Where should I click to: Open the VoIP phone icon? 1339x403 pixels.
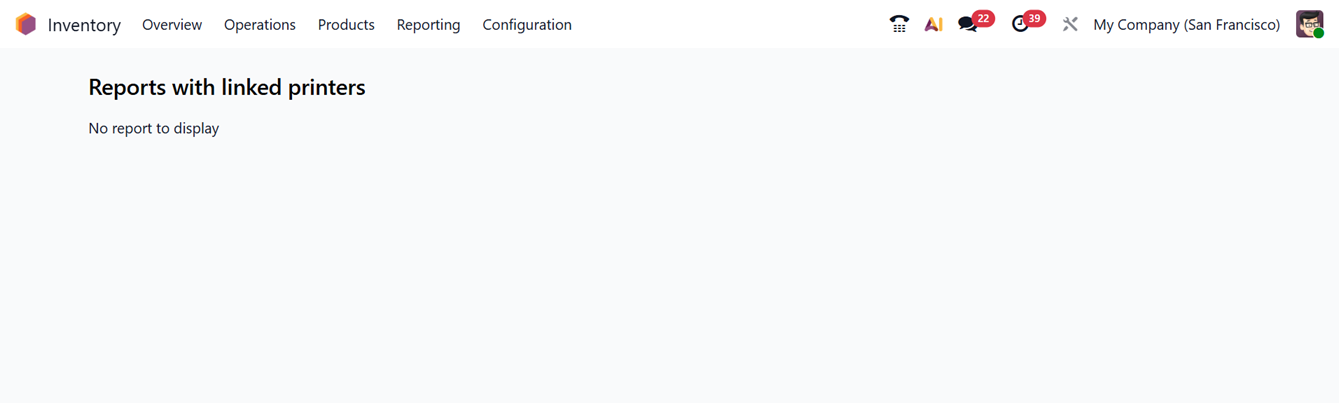click(x=899, y=24)
